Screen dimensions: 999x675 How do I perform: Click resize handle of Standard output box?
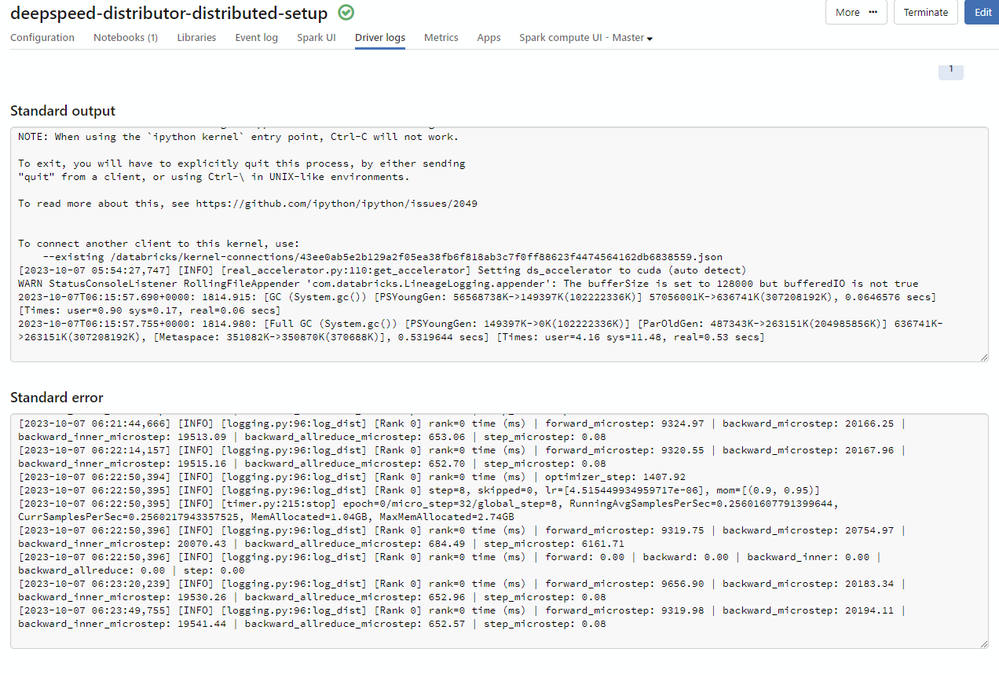(983, 357)
